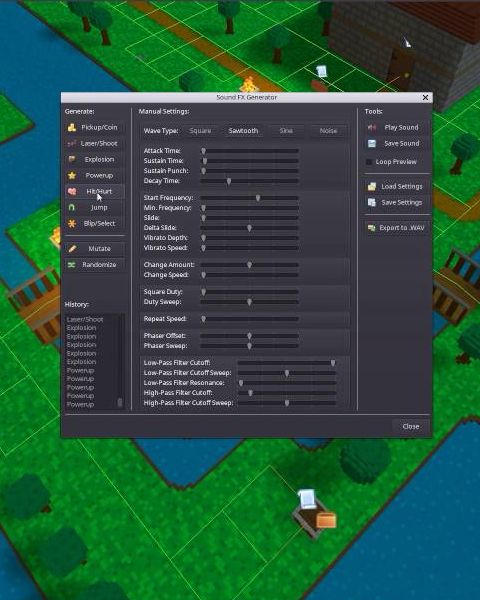Screen dimensions: 480x600
Task: Select the Laser/Shoot entry in History
Action: pyautogui.click(x=85, y=319)
